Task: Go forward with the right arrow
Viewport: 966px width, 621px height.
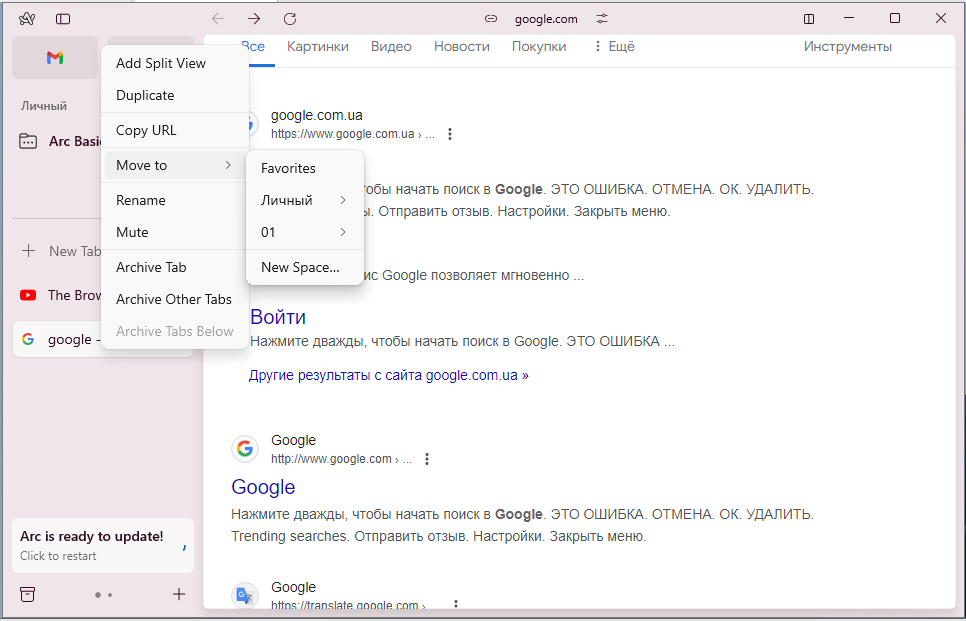Action: pos(254,19)
